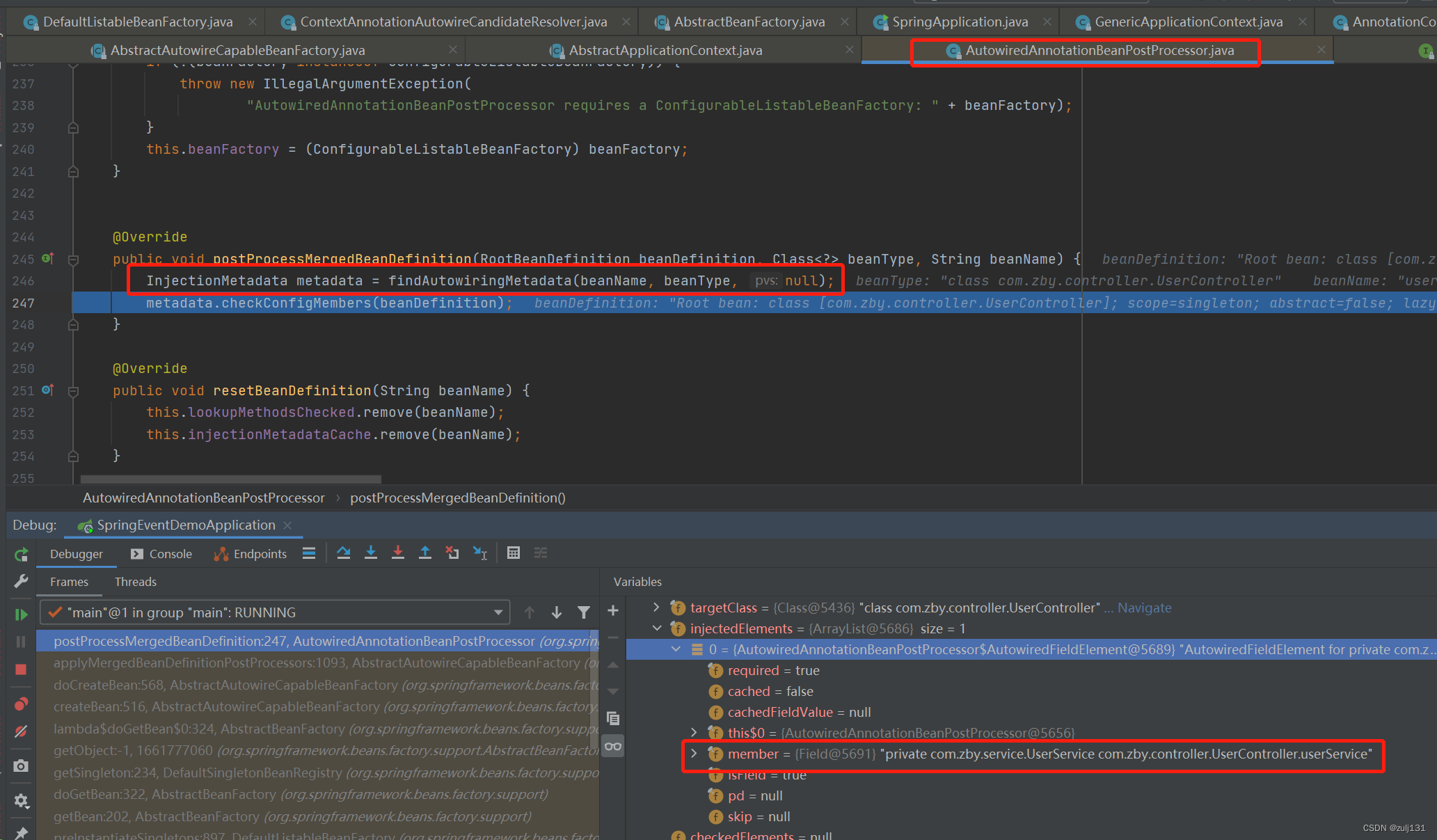
Task: Open the Endpoints tab
Action: (x=251, y=554)
